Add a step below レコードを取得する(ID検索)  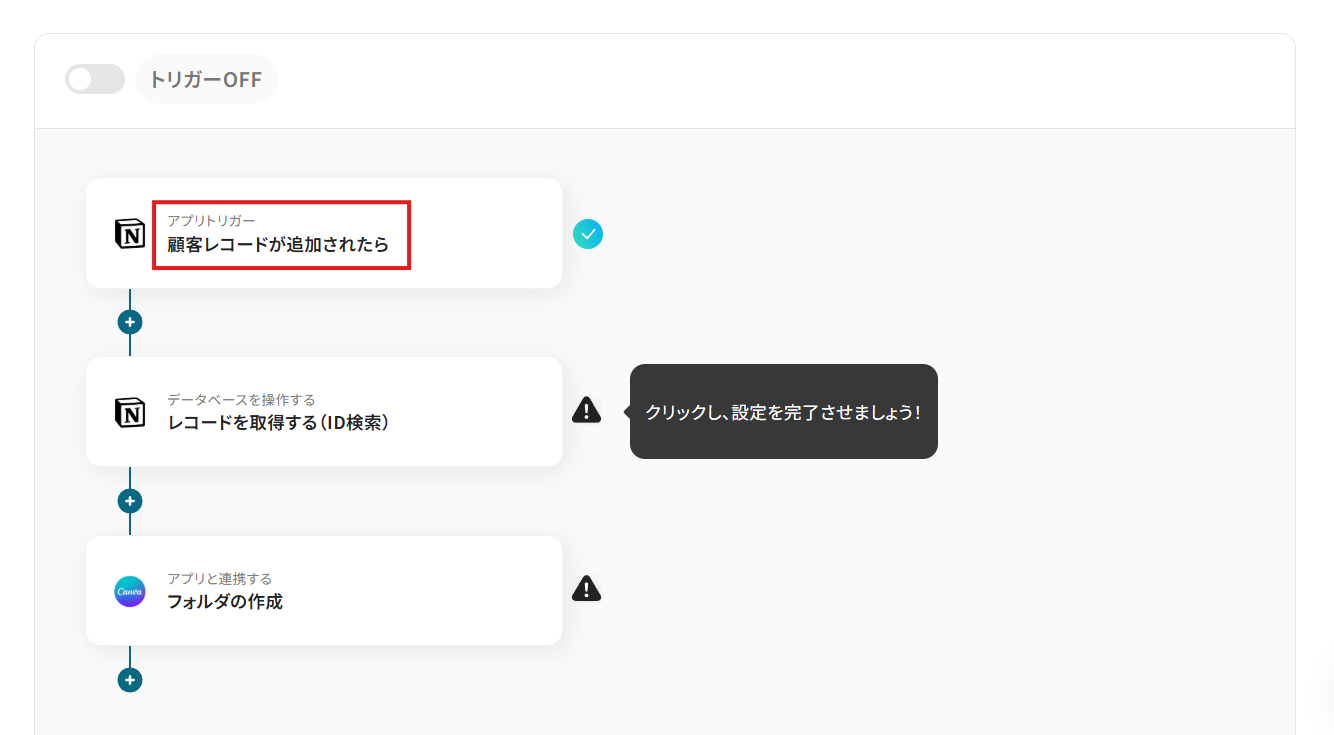[130, 501]
